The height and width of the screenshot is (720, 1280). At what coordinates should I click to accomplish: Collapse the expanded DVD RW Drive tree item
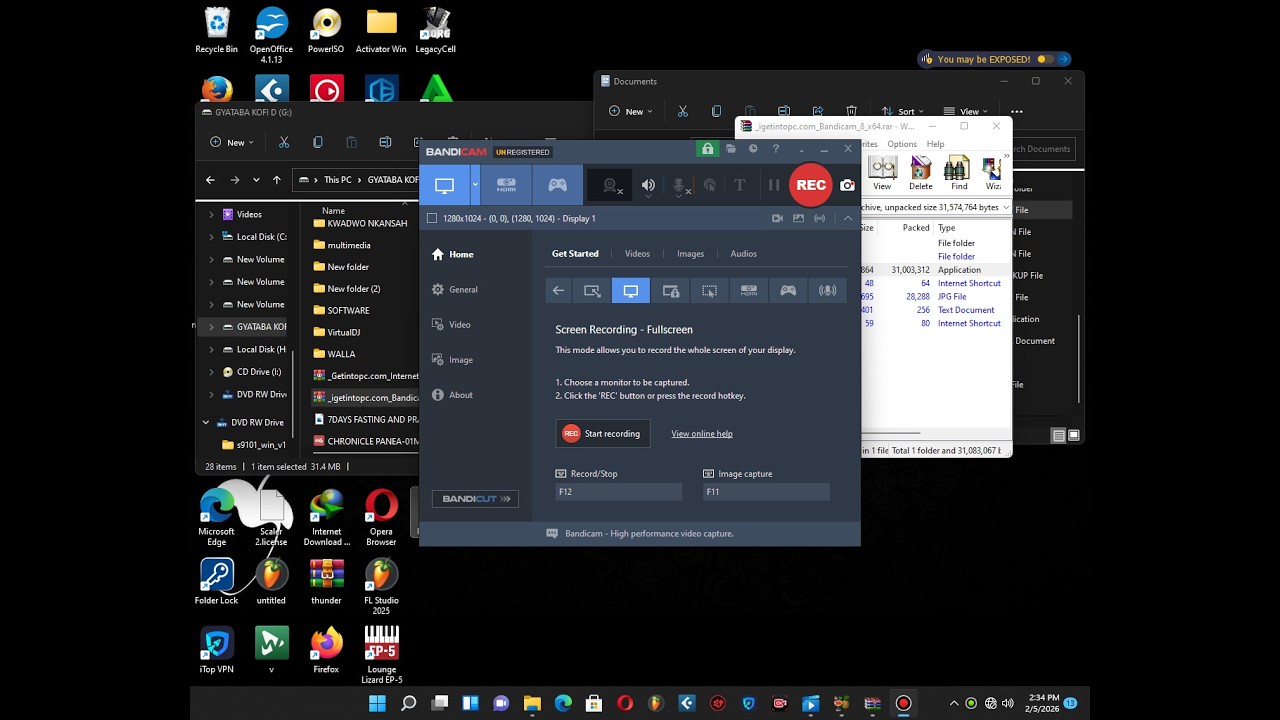(206, 422)
